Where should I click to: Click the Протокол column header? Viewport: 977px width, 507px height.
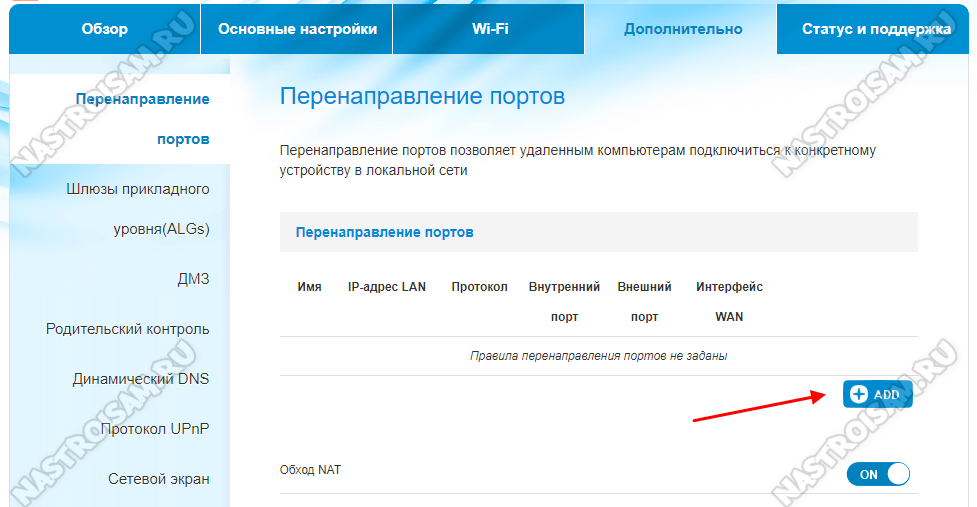point(479,287)
